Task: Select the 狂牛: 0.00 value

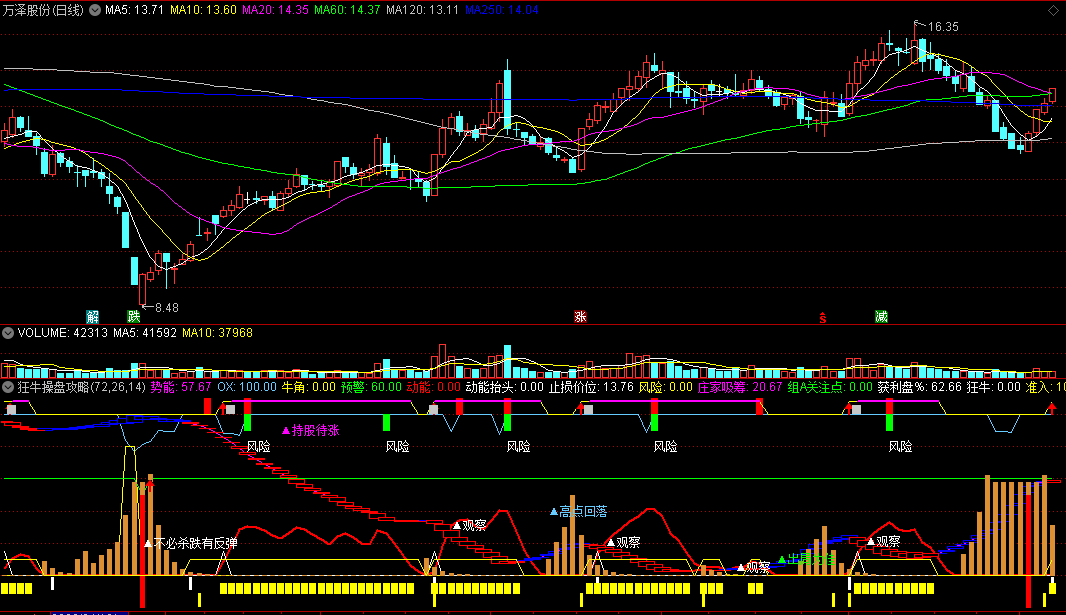Action: pyautogui.click(x=993, y=387)
